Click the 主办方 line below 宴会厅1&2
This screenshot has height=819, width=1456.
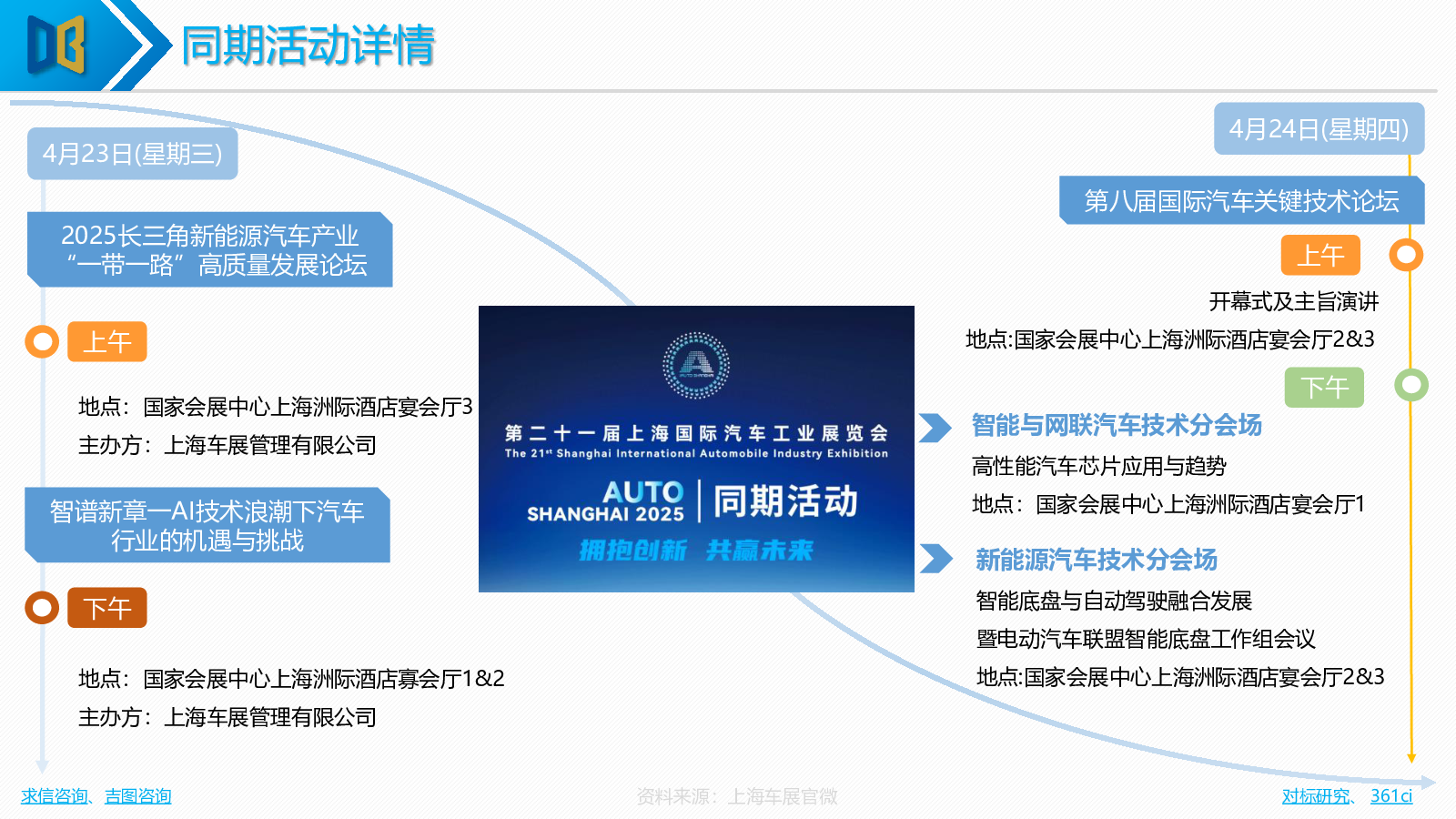pos(227,717)
